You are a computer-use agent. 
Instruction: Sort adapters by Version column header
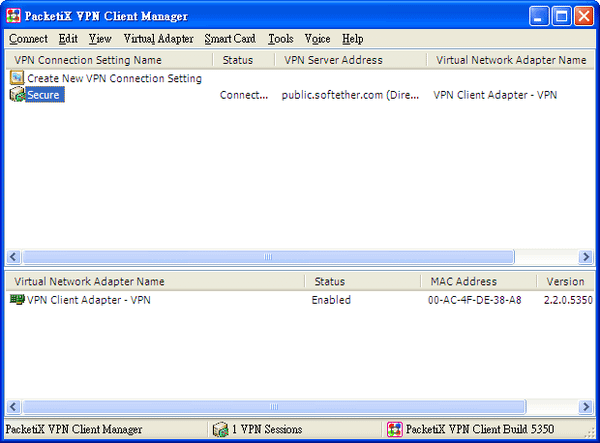click(x=565, y=282)
